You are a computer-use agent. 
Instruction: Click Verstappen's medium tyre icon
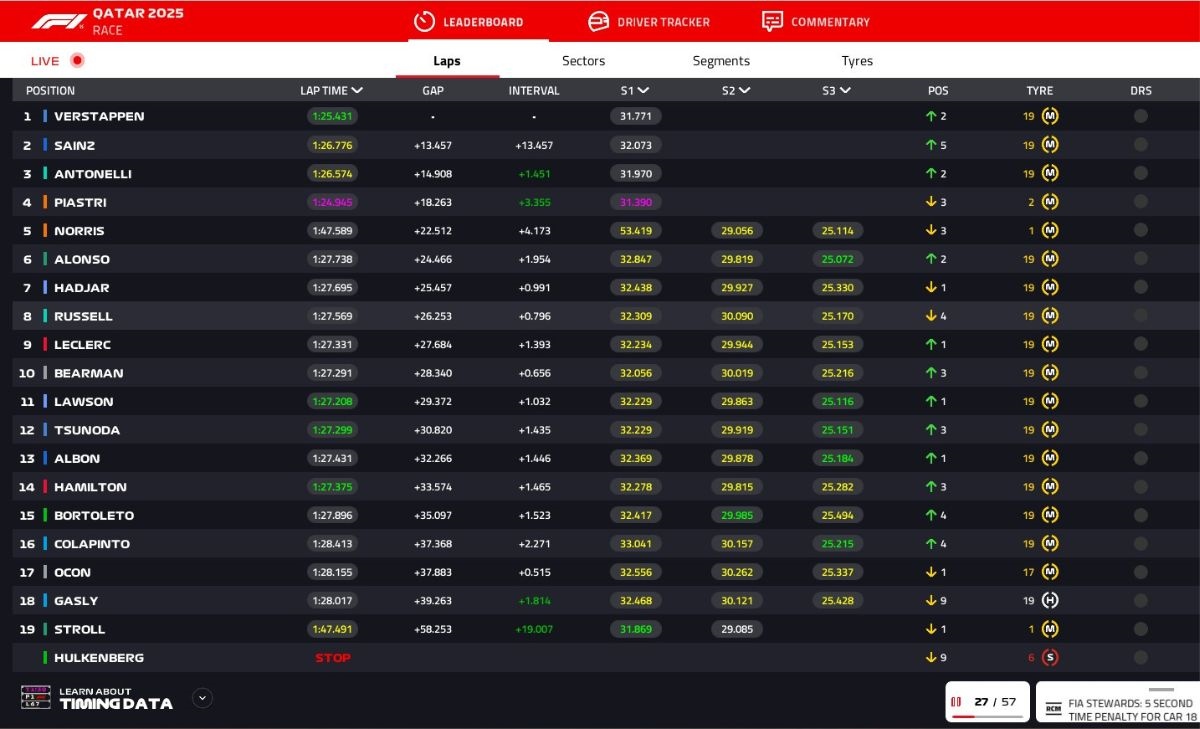pos(1050,116)
